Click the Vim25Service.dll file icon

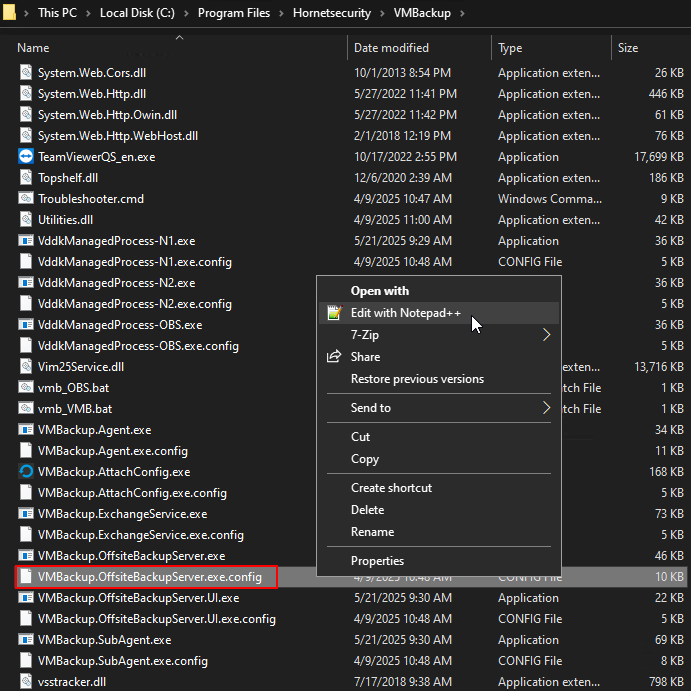[x=26, y=367]
